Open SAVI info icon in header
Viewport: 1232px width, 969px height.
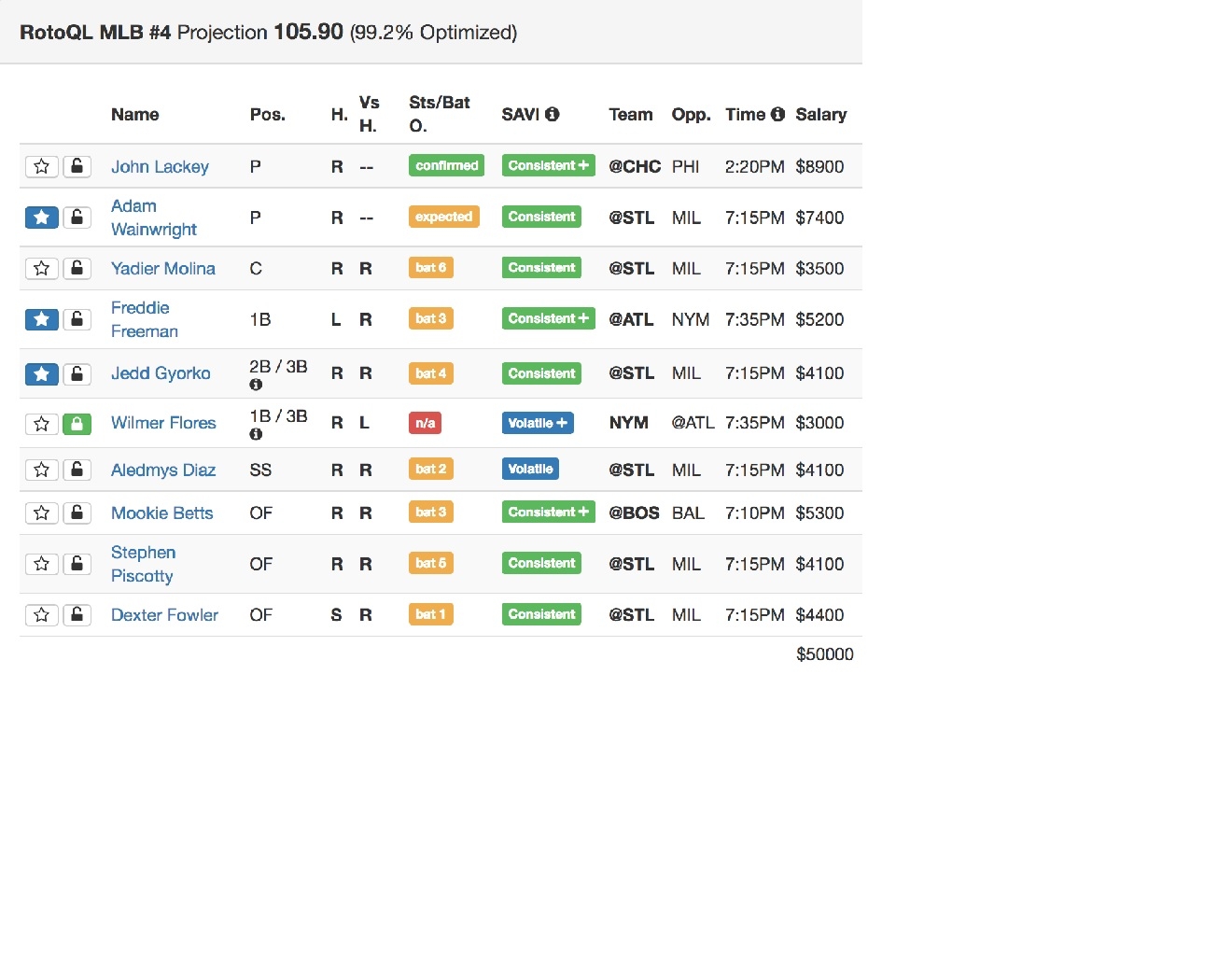tap(553, 114)
